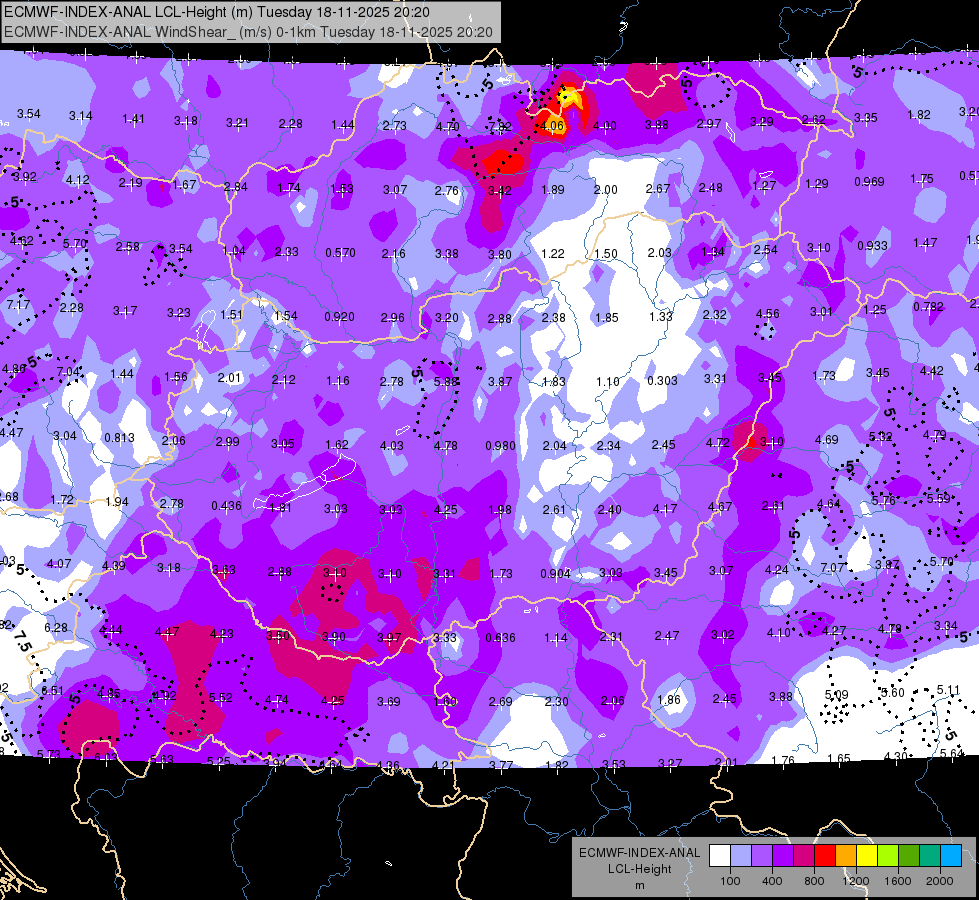
Task: Click the wind shear value 0.436
Action: tap(226, 505)
